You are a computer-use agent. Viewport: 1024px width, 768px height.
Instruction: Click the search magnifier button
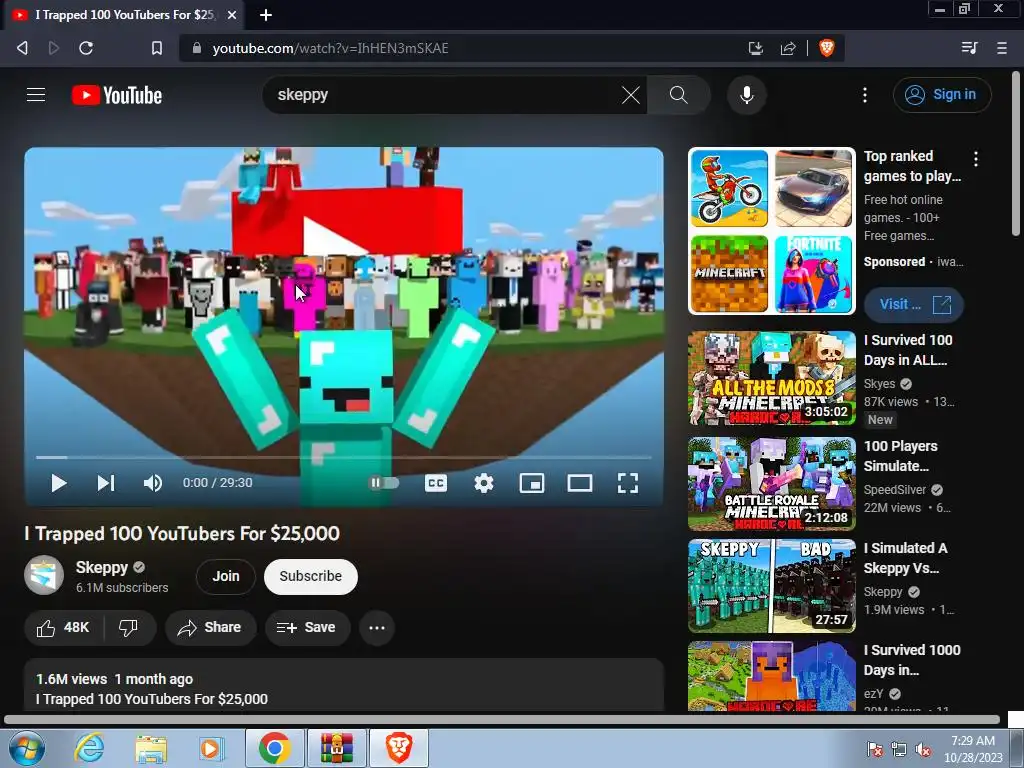coord(679,95)
